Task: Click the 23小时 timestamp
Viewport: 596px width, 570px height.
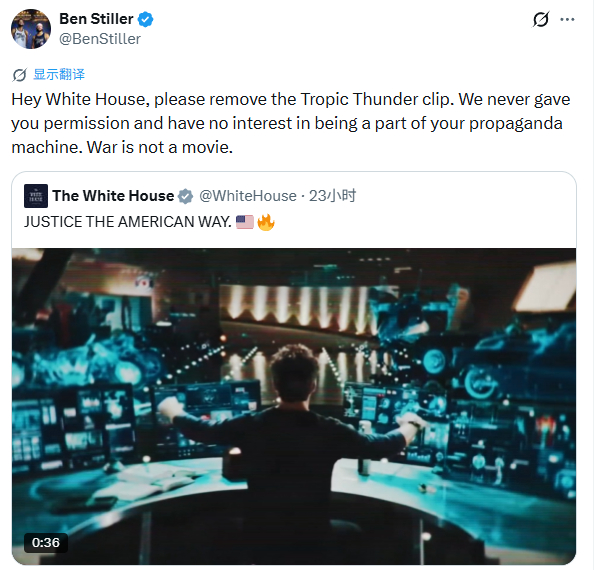Action: pos(332,196)
